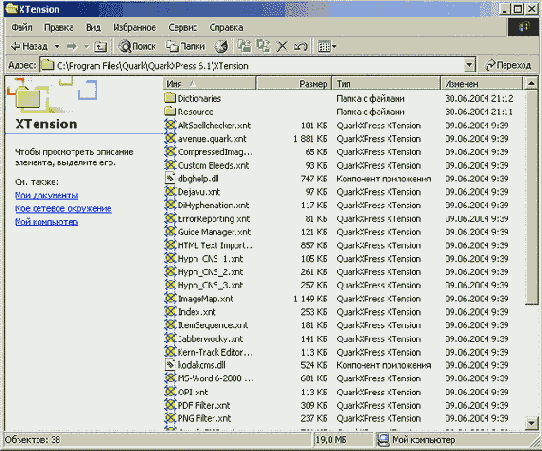The image size is (542, 451).
Task: Select the Dejavu.xnt file icon
Action: pyautogui.click(x=170, y=191)
